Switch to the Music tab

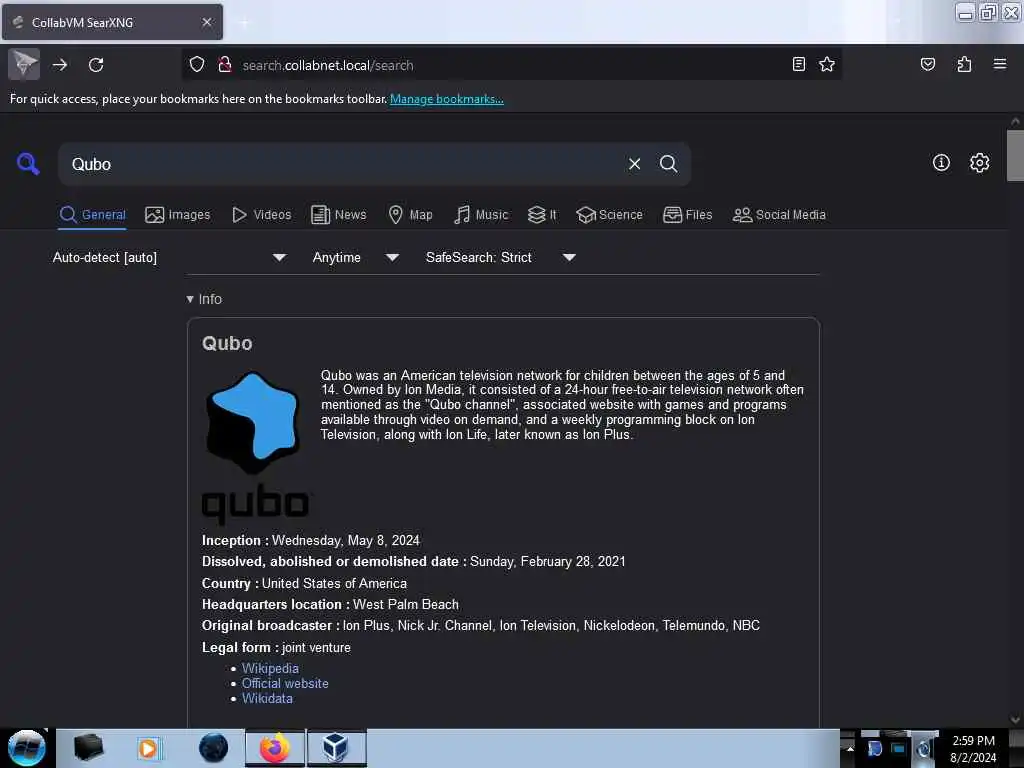tap(481, 215)
